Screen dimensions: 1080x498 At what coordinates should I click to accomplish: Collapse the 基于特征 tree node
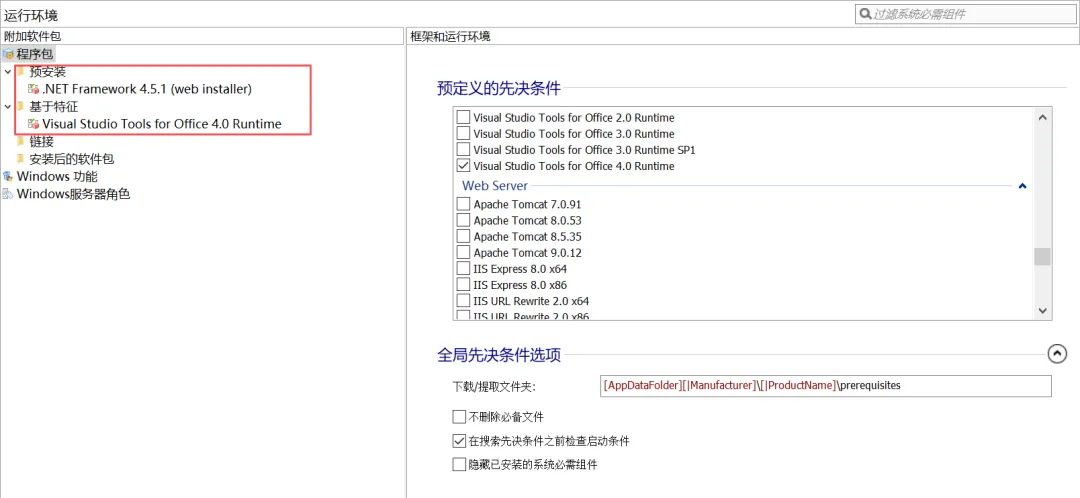tap(7, 107)
